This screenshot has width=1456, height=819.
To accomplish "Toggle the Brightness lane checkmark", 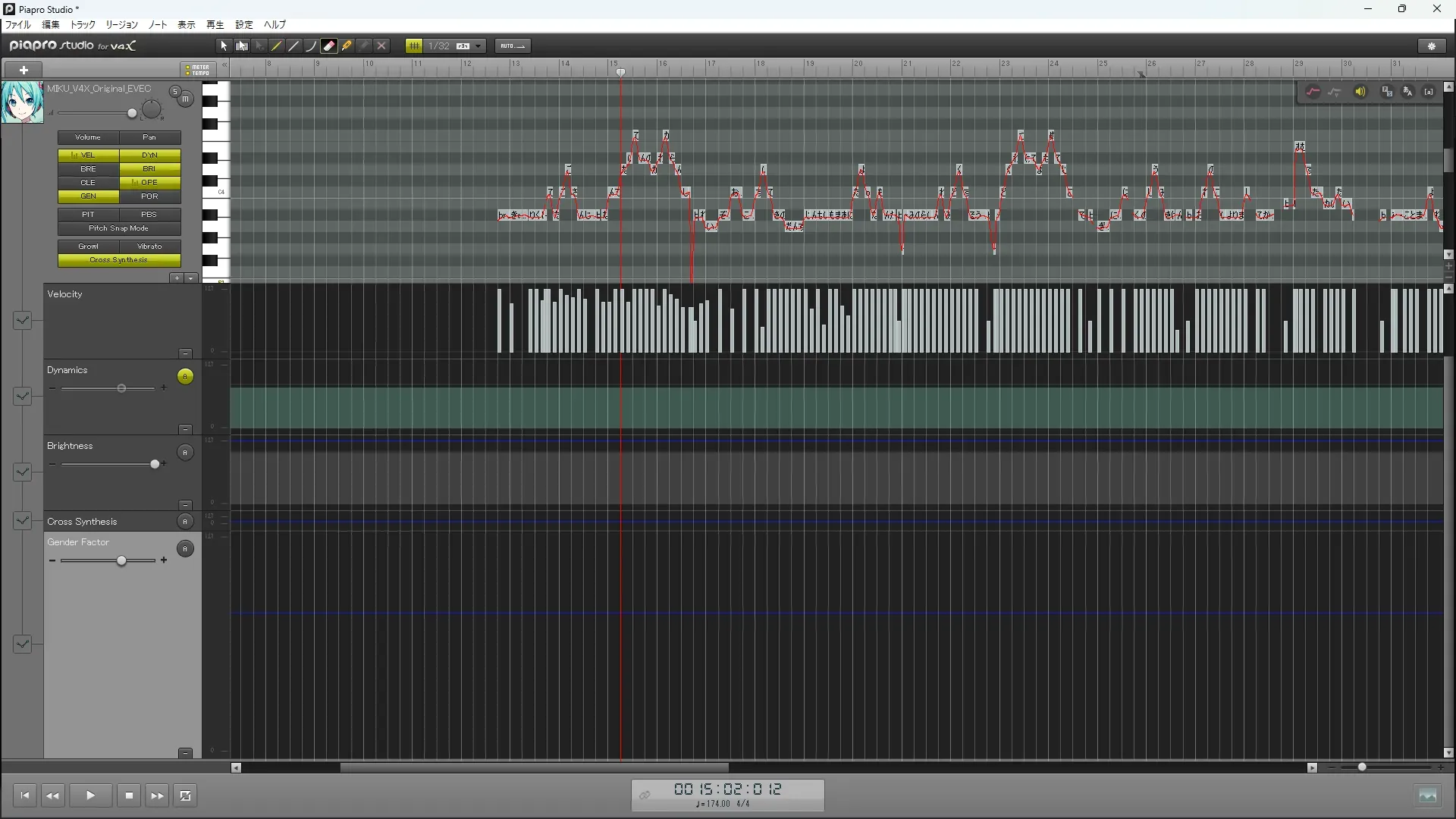I will [22, 472].
